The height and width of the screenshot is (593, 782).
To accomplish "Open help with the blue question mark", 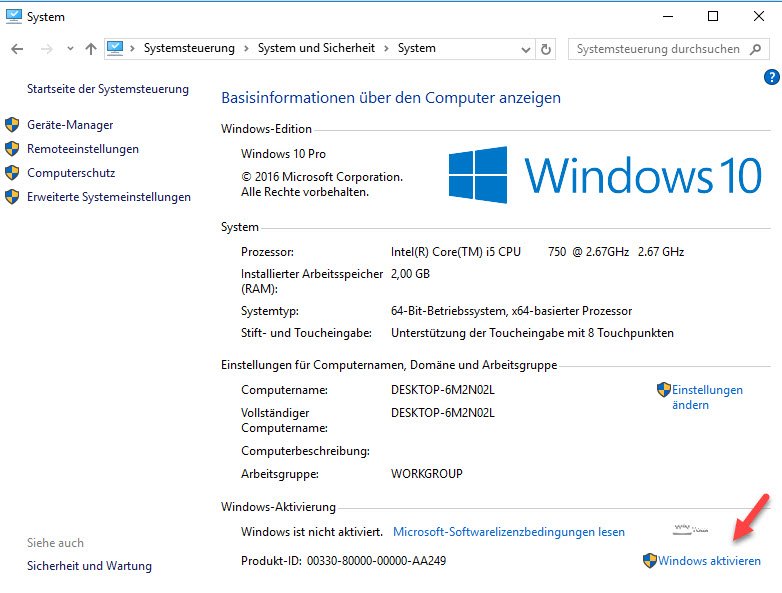I will click(x=772, y=77).
